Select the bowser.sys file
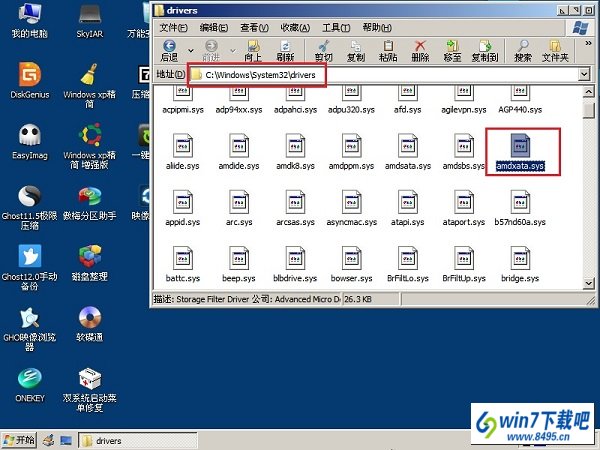The width and height of the screenshot is (600, 450). point(351,264)
